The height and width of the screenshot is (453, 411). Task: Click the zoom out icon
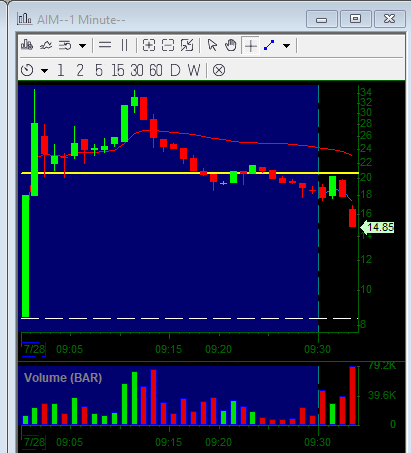pos(168,45)
